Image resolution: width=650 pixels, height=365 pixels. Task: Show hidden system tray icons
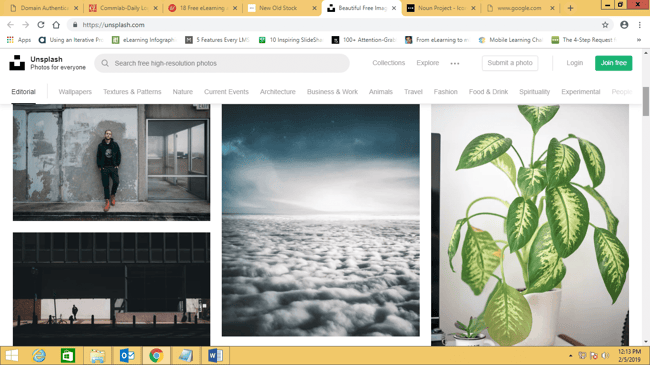point(570,356)
